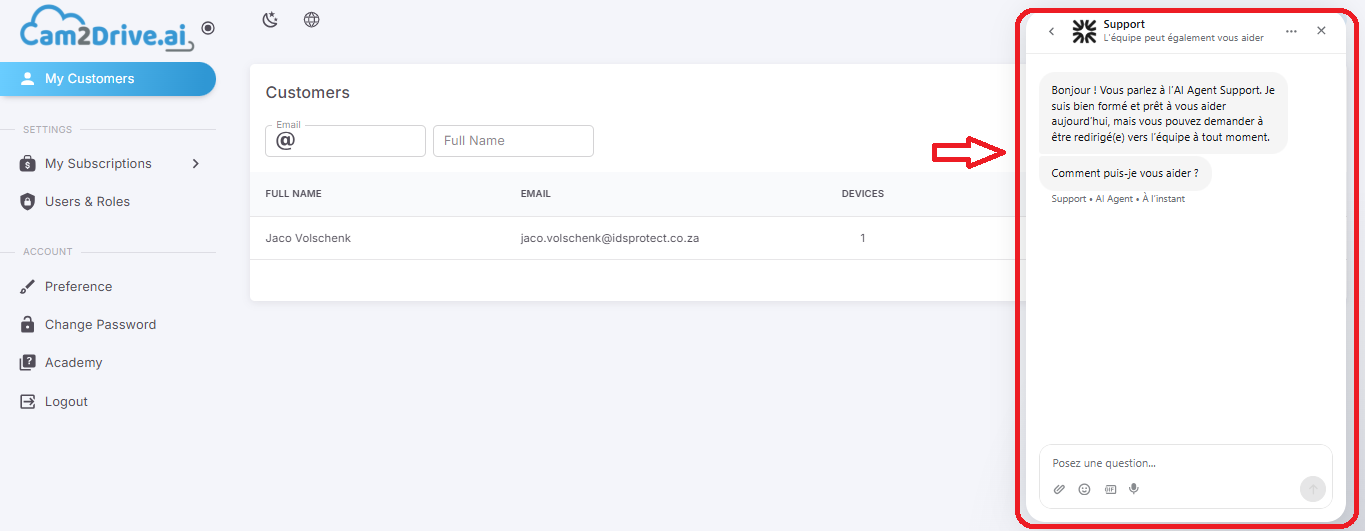Expand the My Subscriptions submenu
1365x531 pixels.
coord(196,163)
